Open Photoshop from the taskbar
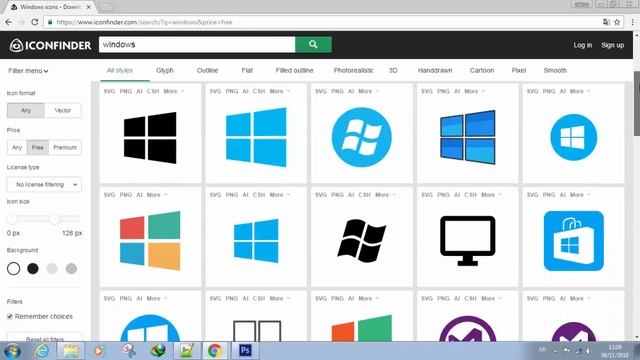Viewport: 640px width, 360px height. coord(245,351)
